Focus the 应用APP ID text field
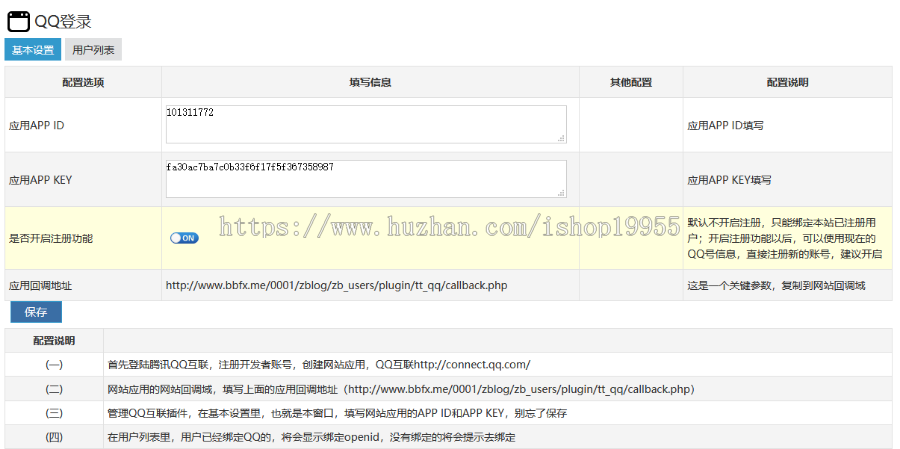This screenshot has height=449, width=900. click(366, 124)
